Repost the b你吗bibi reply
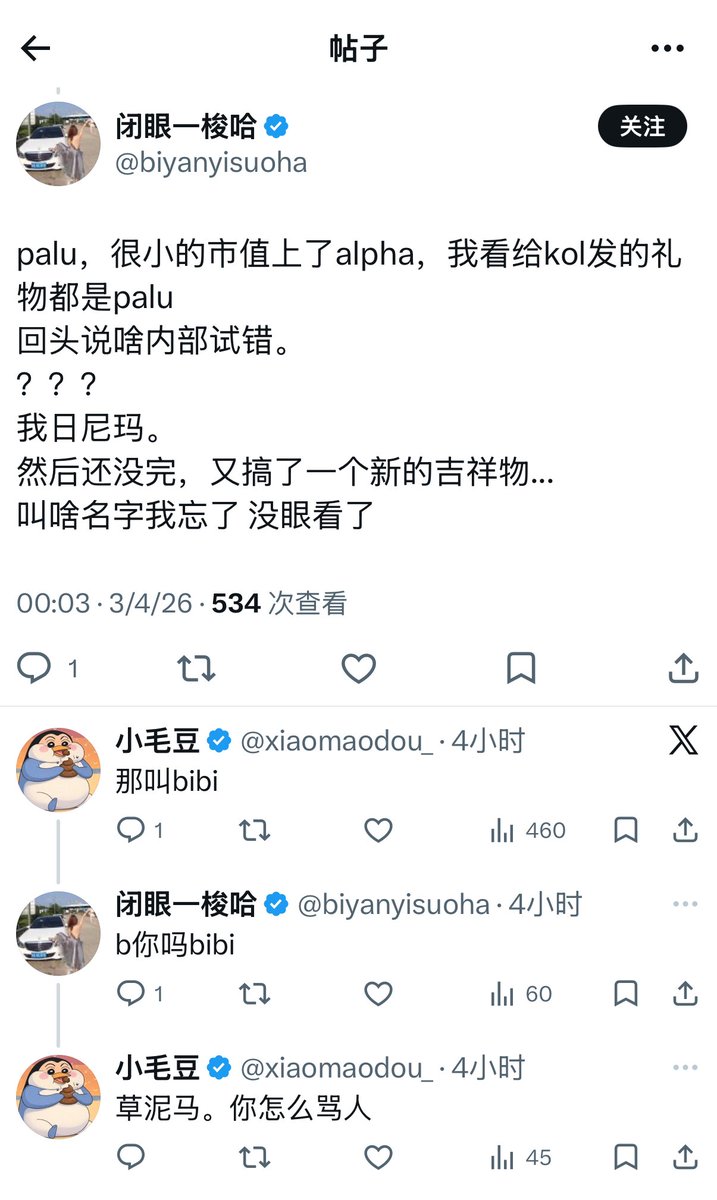Image resolution: width=717 pixels, height=1200 pixels. [254, 993]
